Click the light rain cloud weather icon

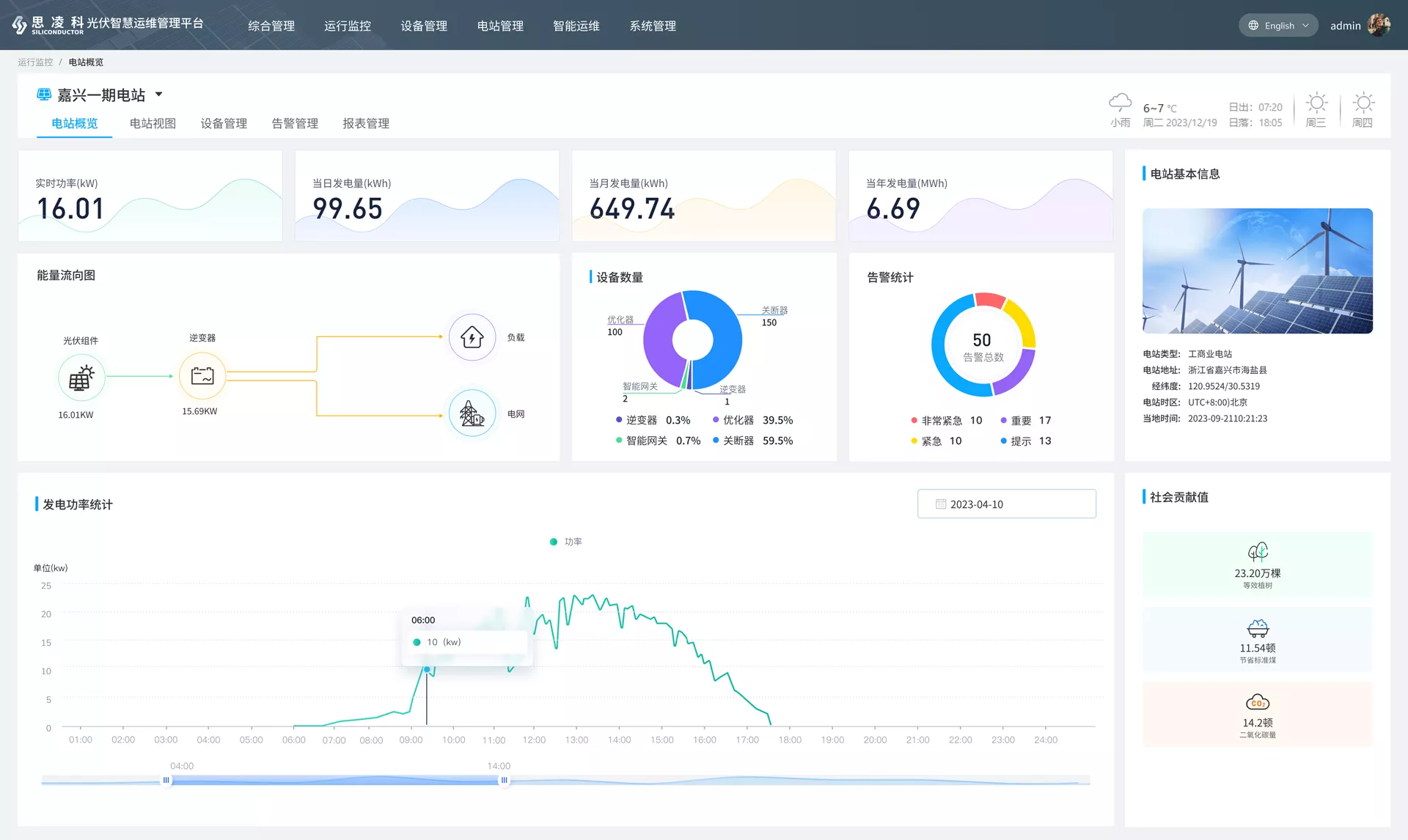tap(1120, 101)
